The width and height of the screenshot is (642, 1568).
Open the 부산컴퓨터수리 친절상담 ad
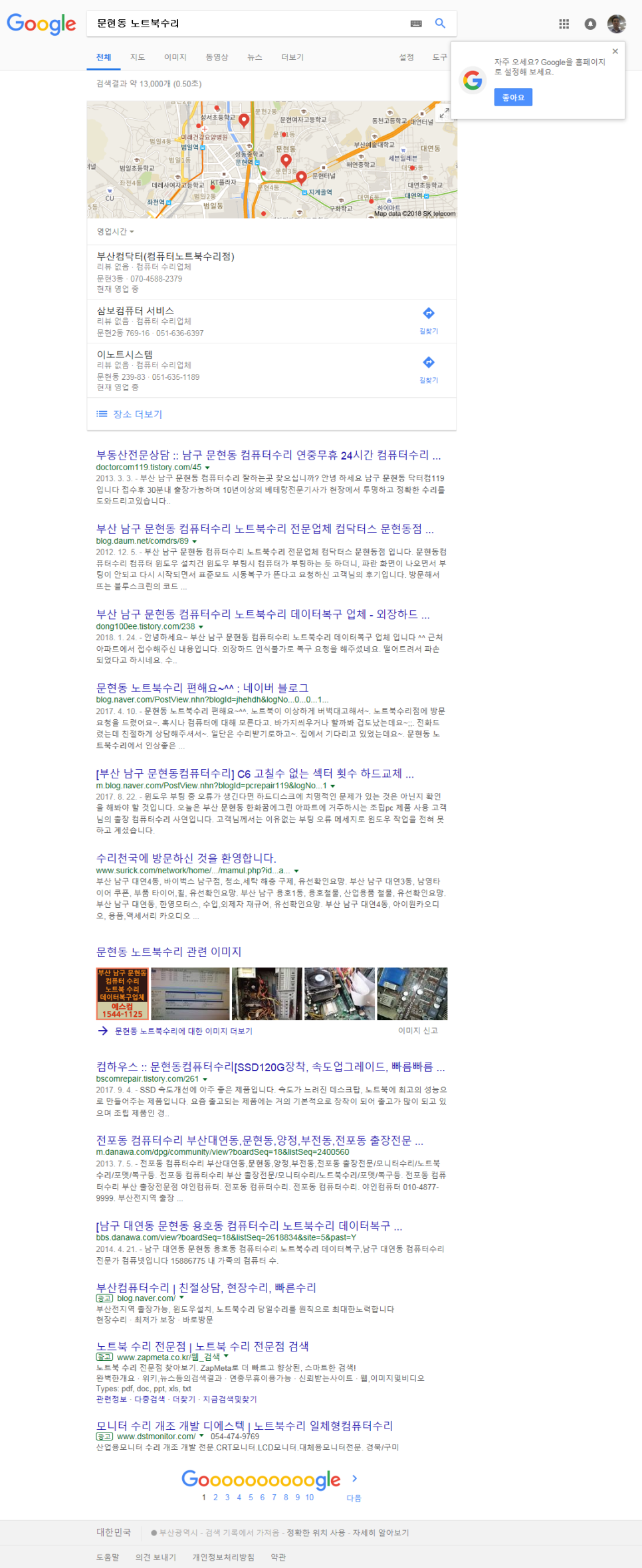coord(206,1287)
